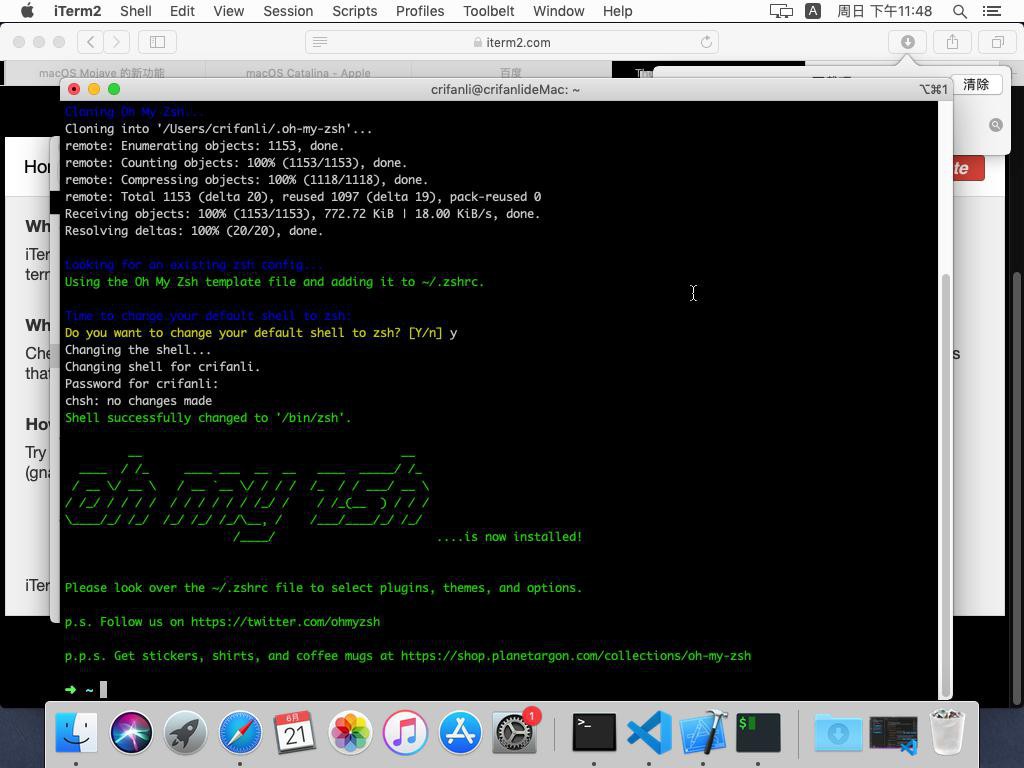Show all tabs in Safari
This screenshot has width=1024, height=768.
click(998, 42)
